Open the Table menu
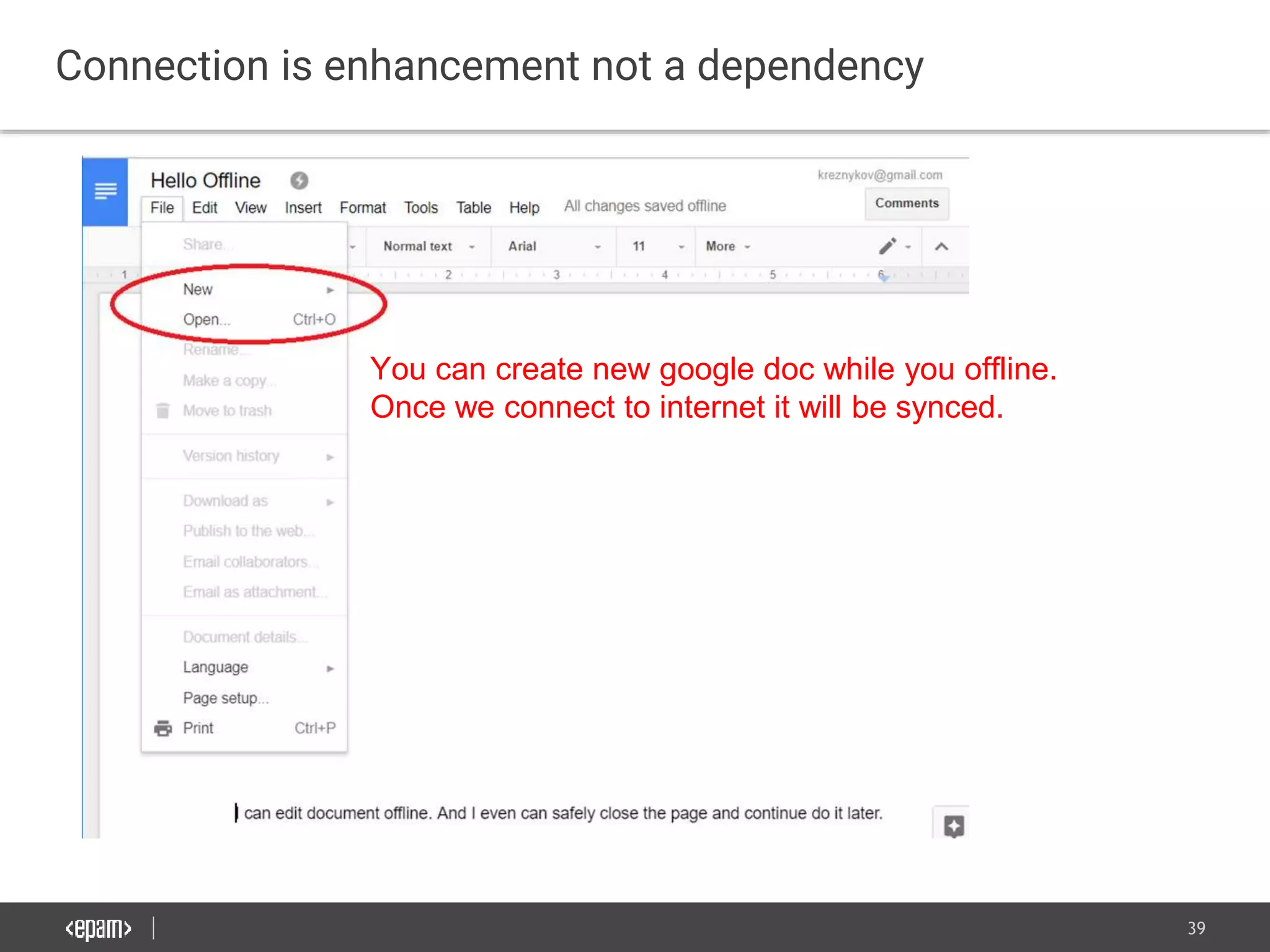The image size is (1270, 952). 474,208
